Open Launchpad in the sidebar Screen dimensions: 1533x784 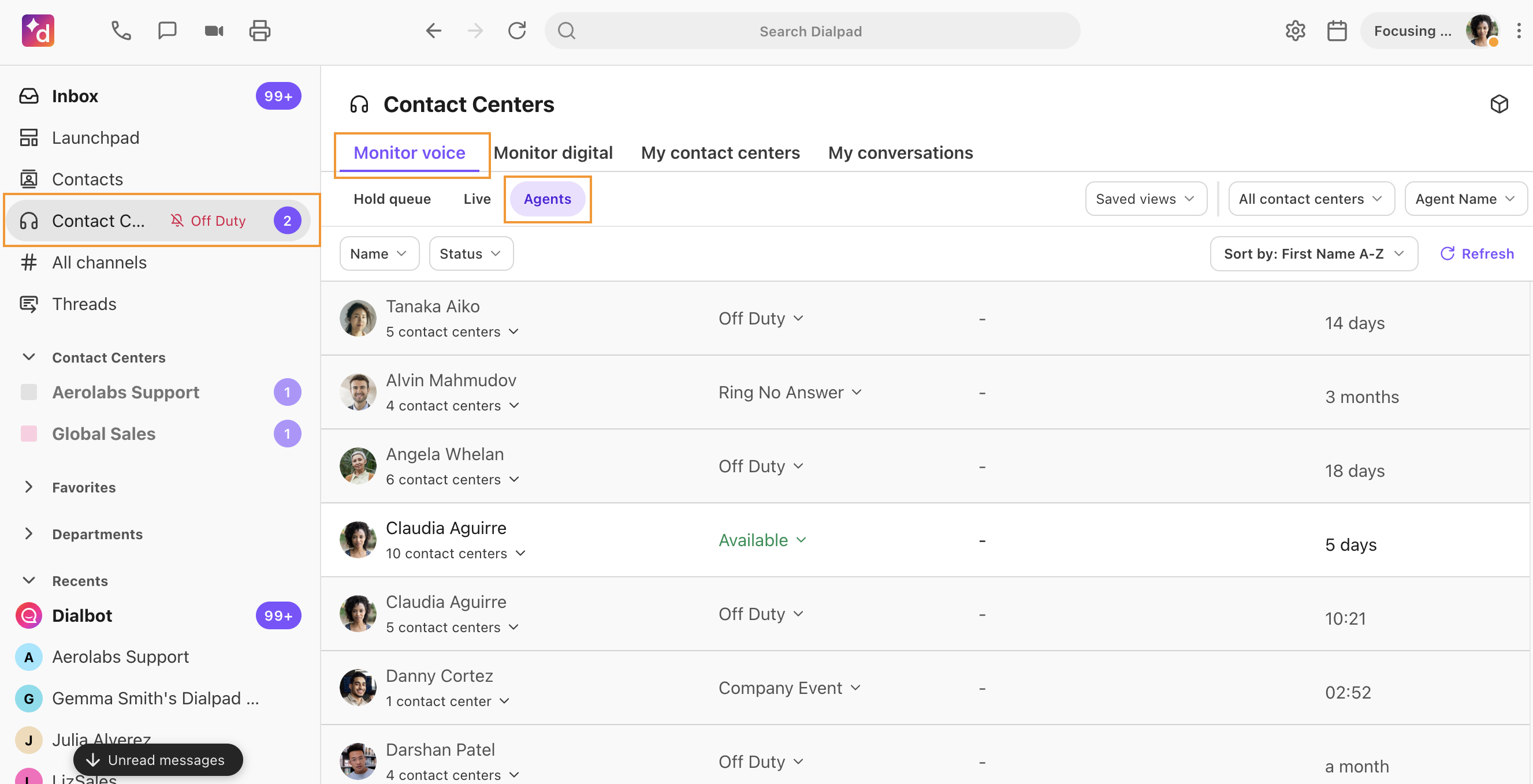coord(159,137)
